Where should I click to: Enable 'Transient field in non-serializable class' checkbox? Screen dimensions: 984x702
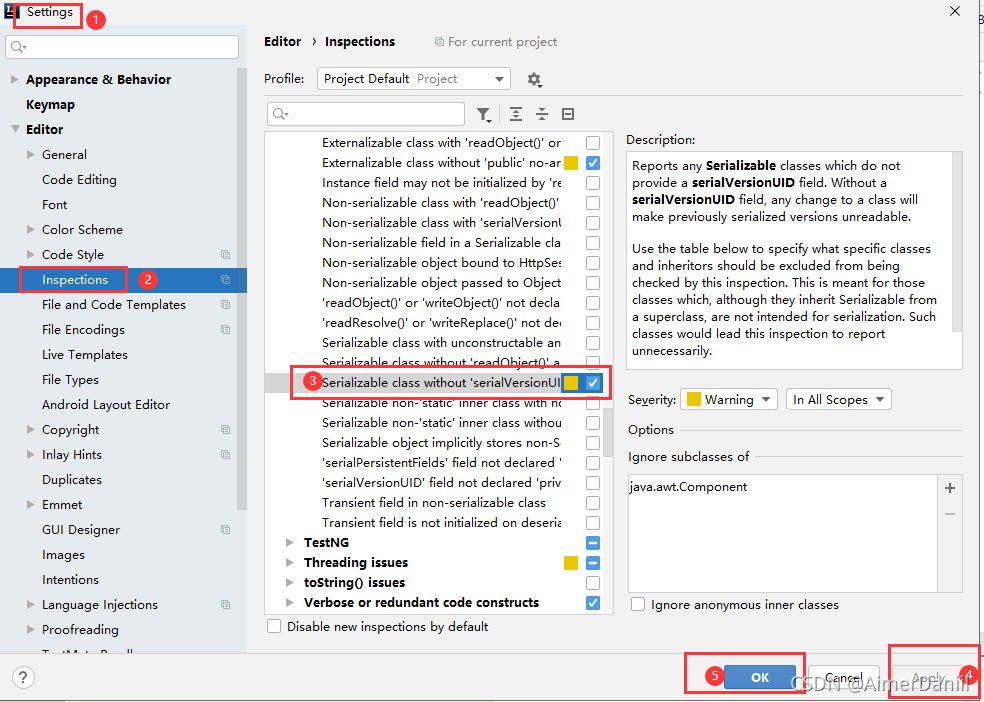(592, 503)
